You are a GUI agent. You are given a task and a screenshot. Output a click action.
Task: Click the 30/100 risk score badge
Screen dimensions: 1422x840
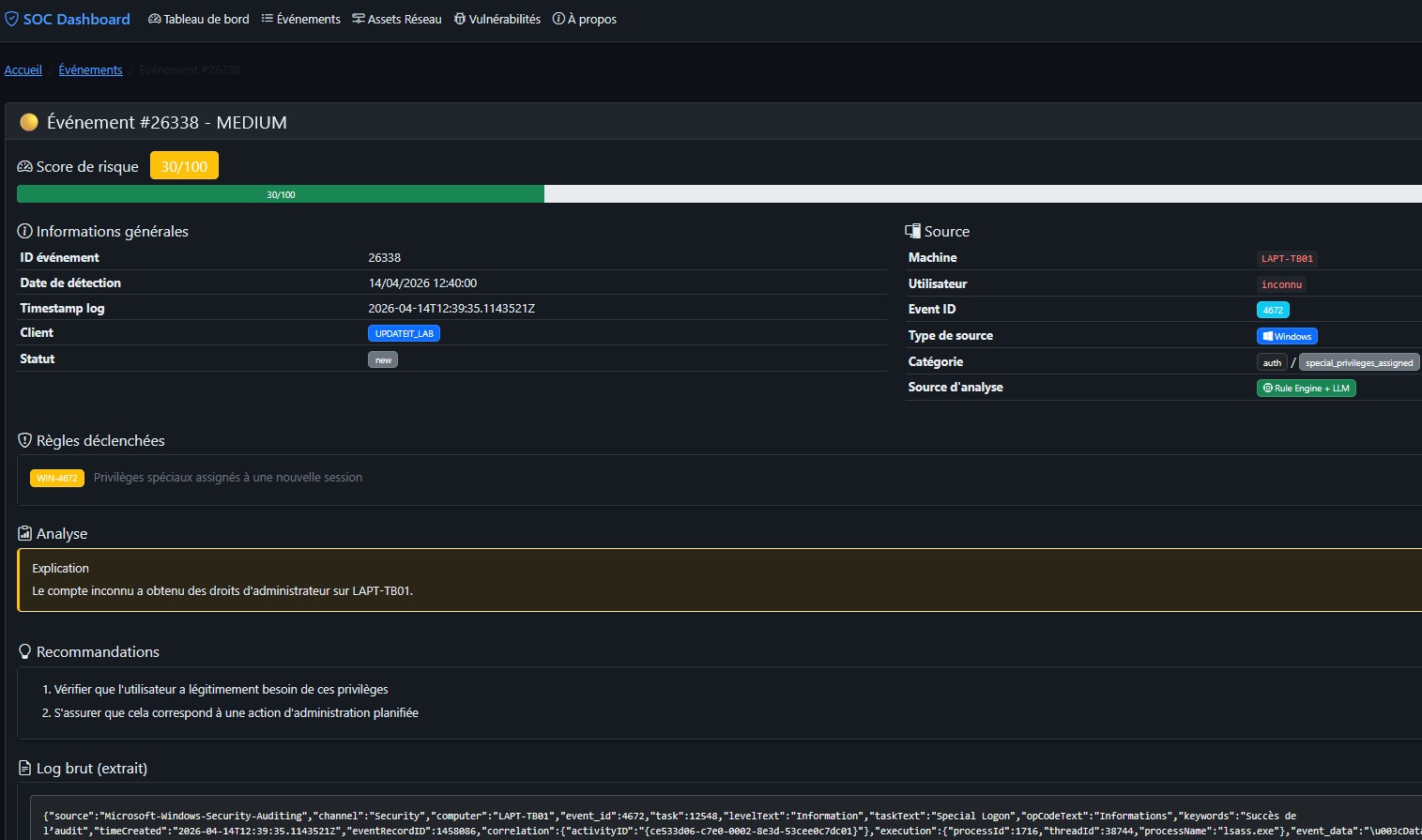(x=184, y=166)
